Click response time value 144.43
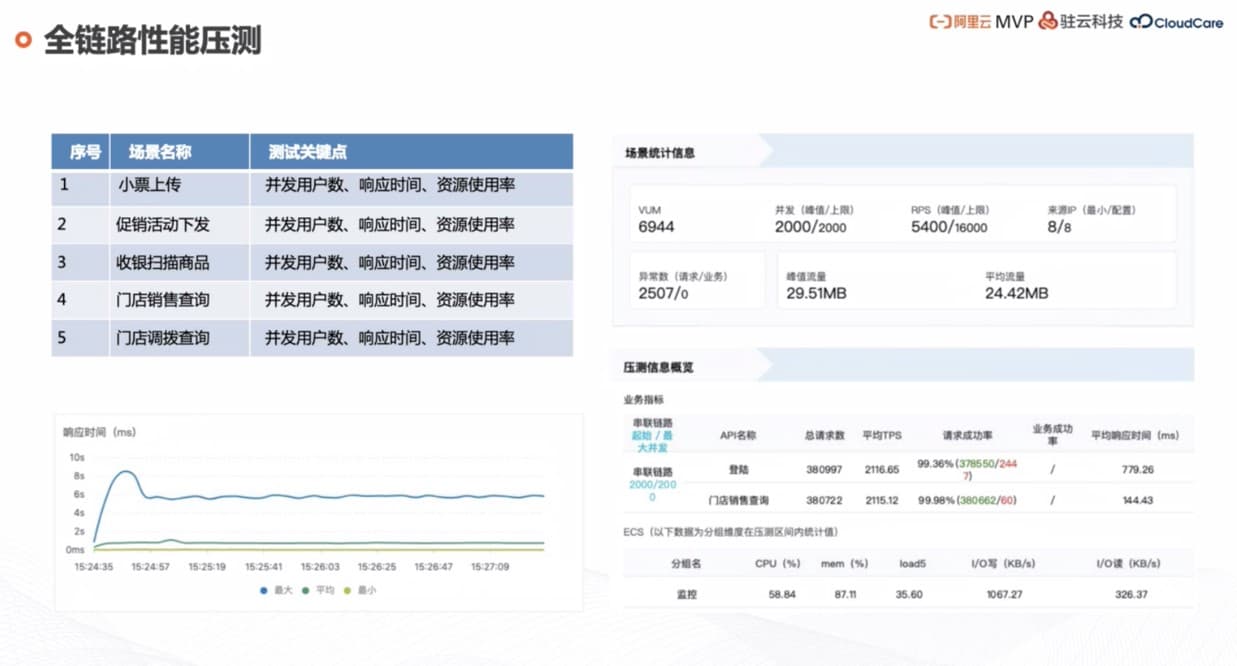Image resolution: width=1237 pixels, height=666 pixels. click(x=1138, y=500)
